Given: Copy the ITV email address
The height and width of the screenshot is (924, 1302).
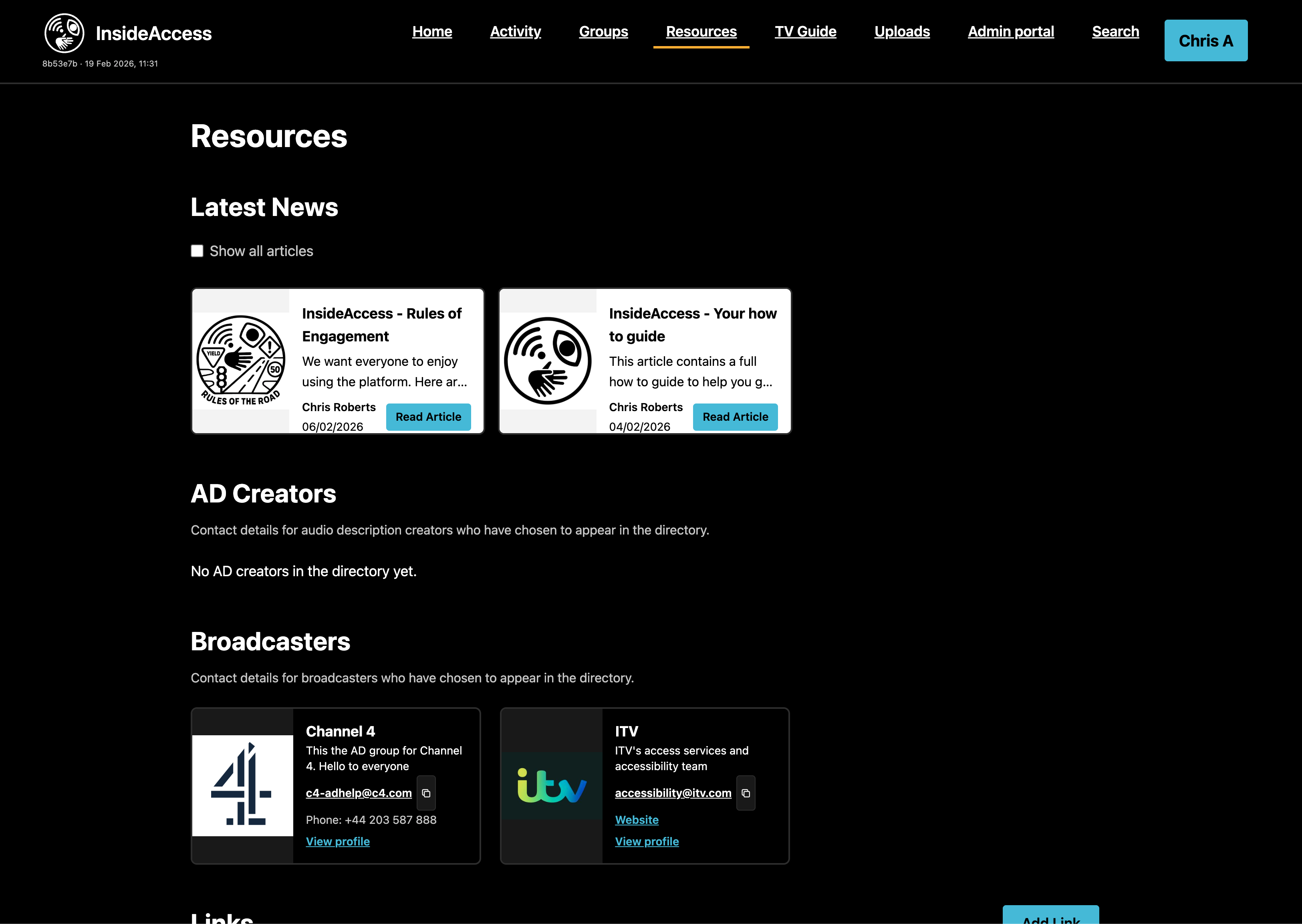Looking at the screenshot, I should point(745,793).
